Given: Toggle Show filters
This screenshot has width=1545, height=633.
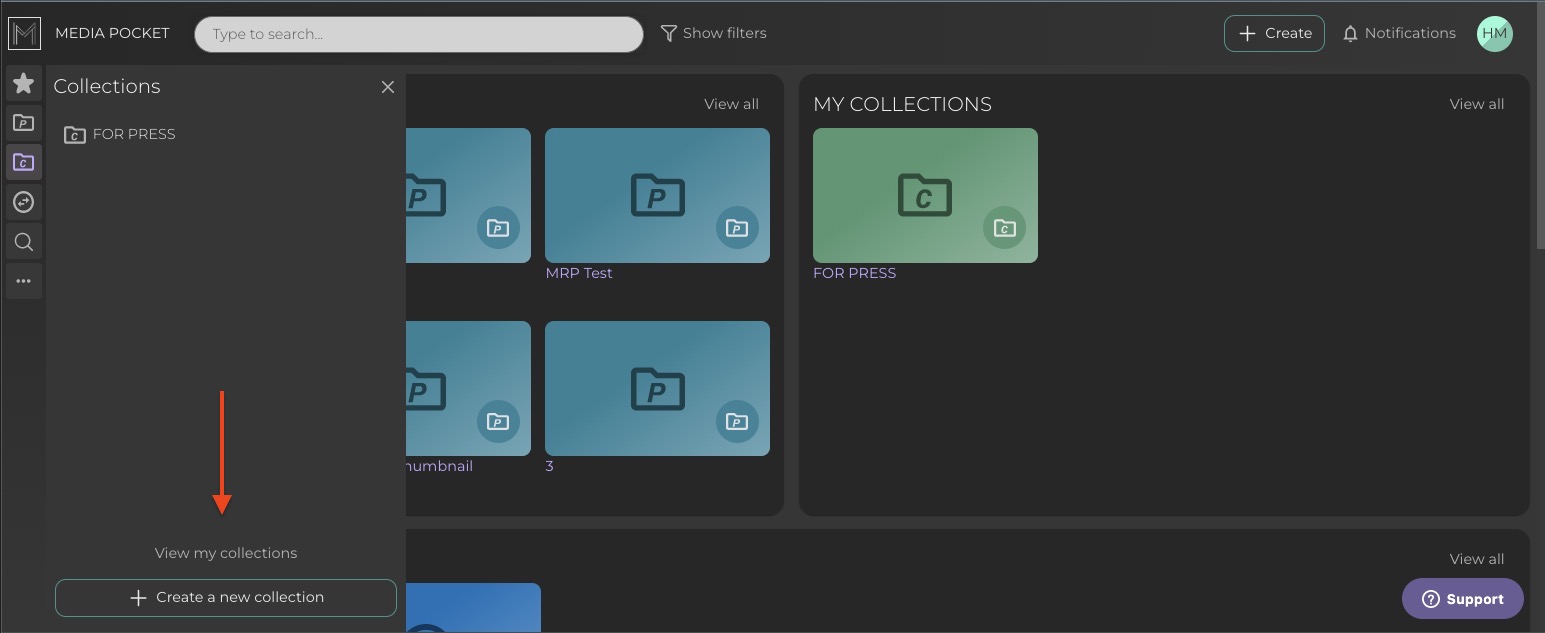Looking at the screenshot, I should click(x=714, y=33).
